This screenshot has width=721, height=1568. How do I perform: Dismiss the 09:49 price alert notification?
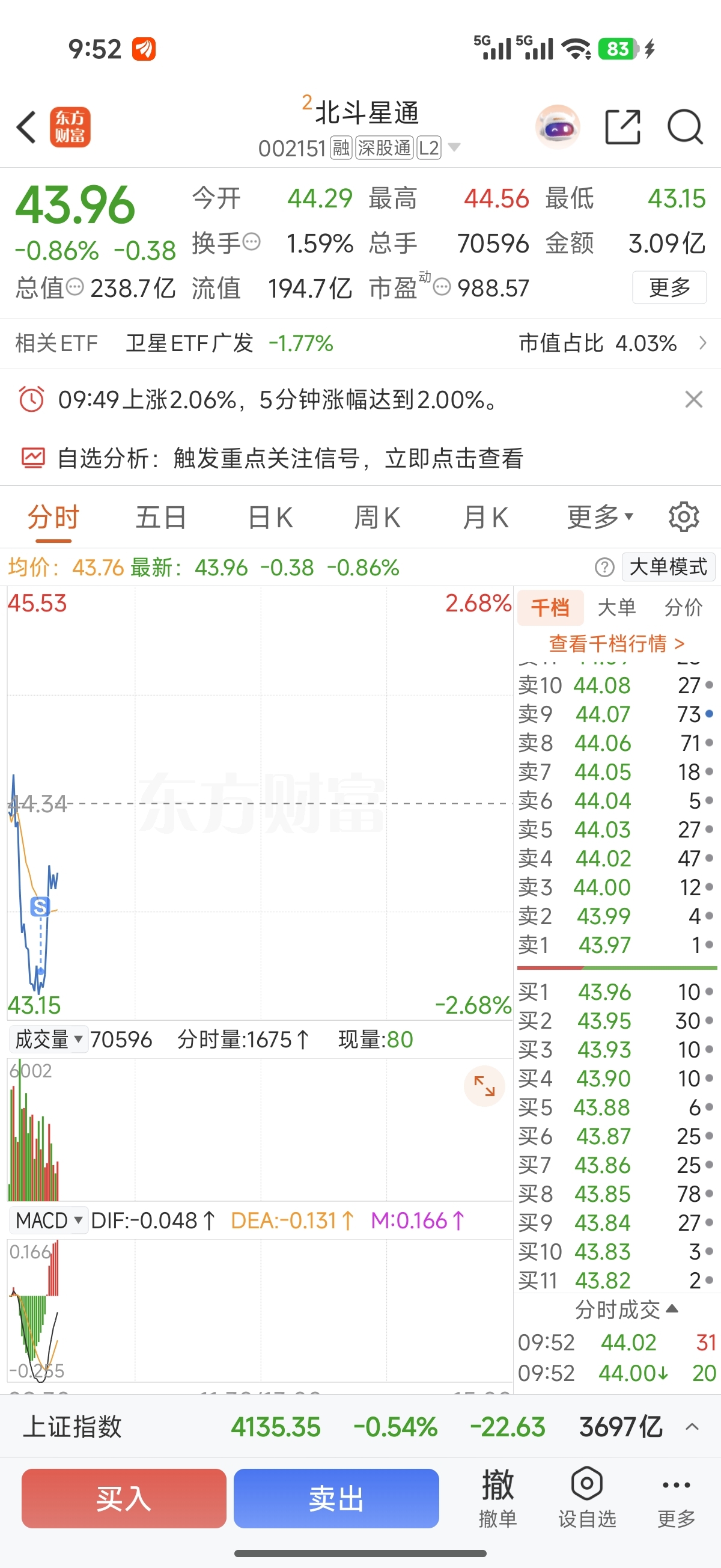(693, 400)
